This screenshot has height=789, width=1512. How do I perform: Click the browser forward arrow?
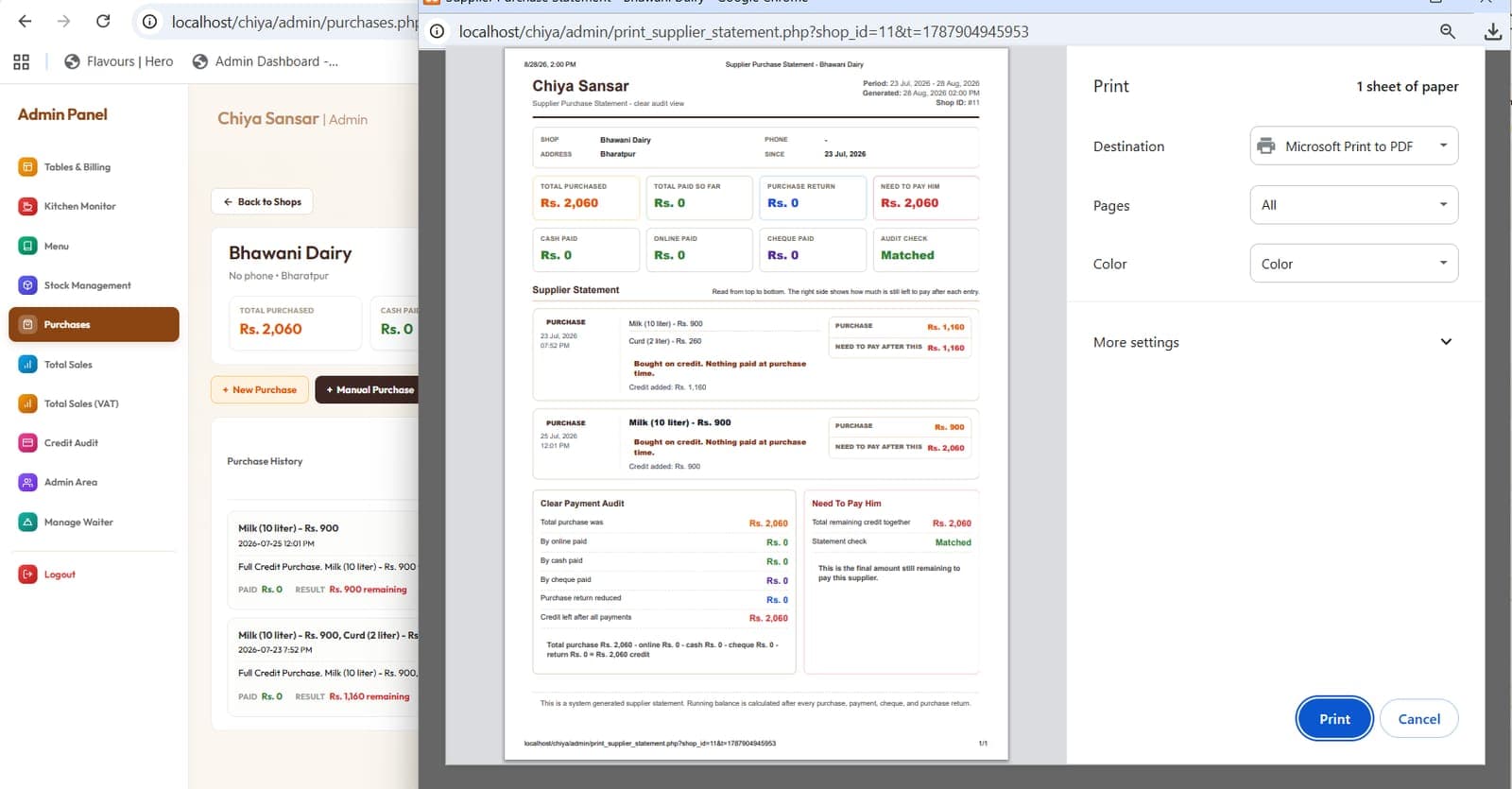pos(64,21)
